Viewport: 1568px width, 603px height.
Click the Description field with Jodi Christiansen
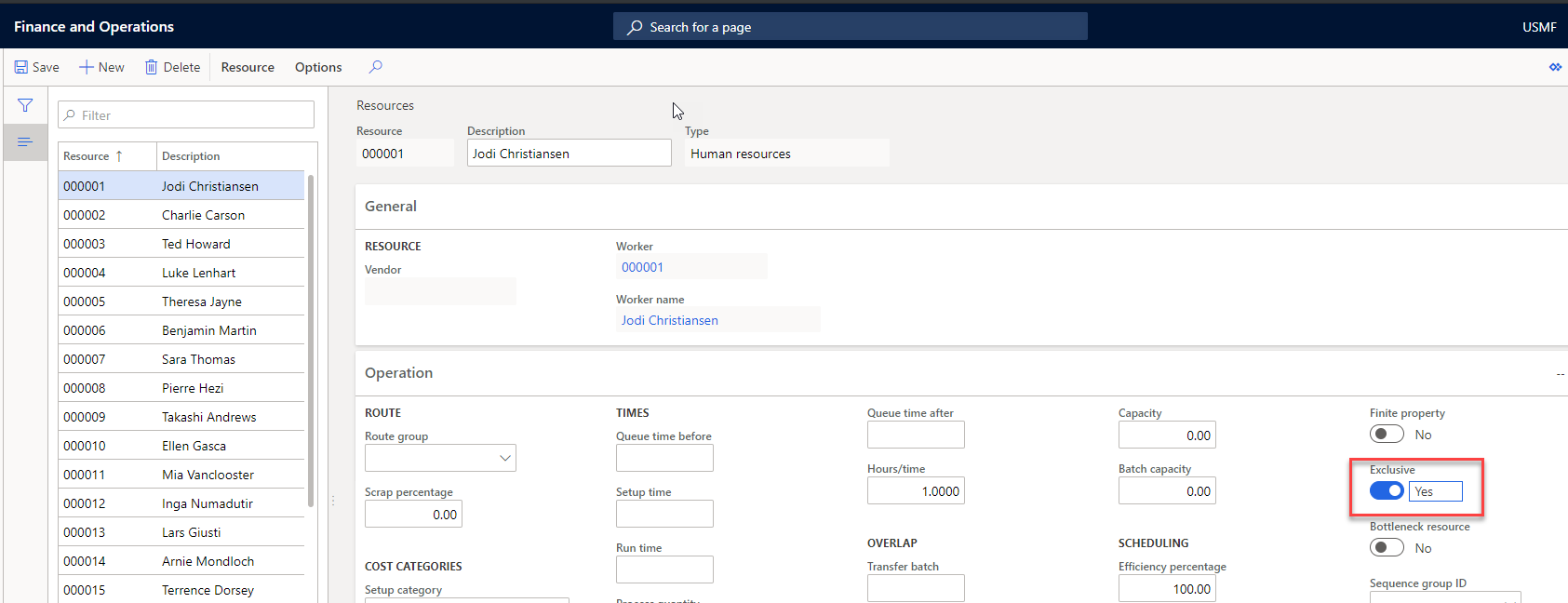point(570,154)
